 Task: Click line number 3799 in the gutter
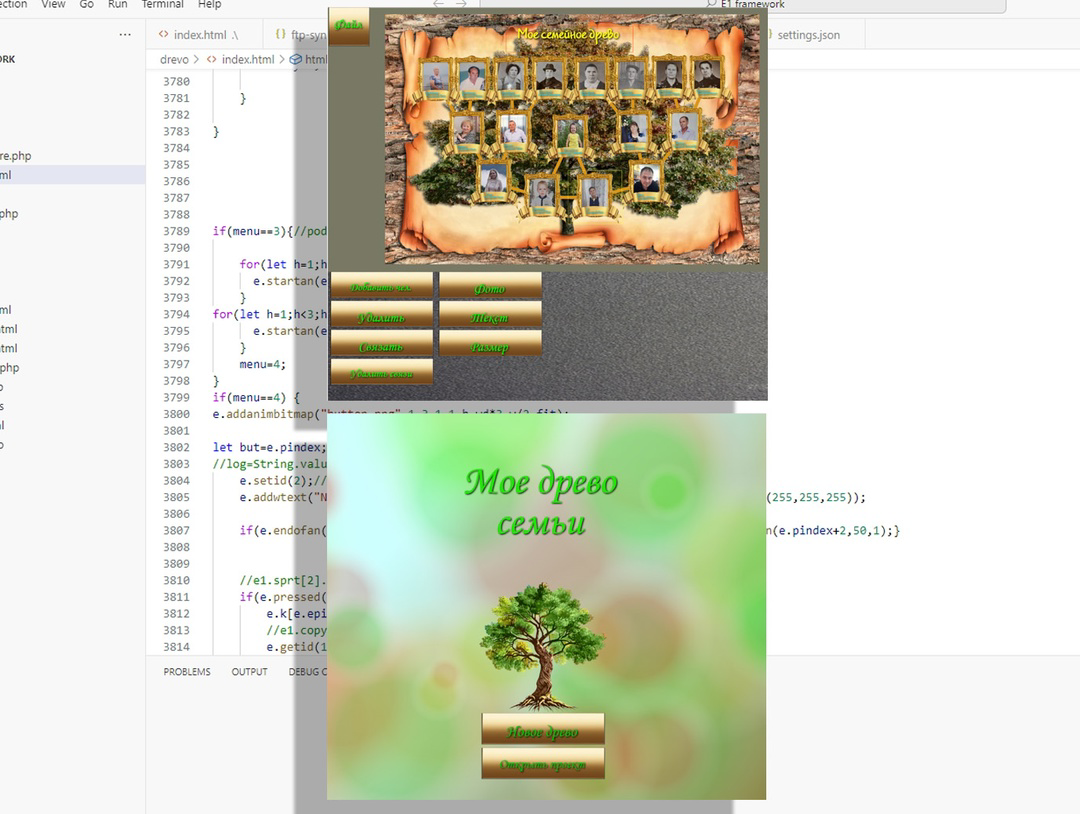coord(176,397)
